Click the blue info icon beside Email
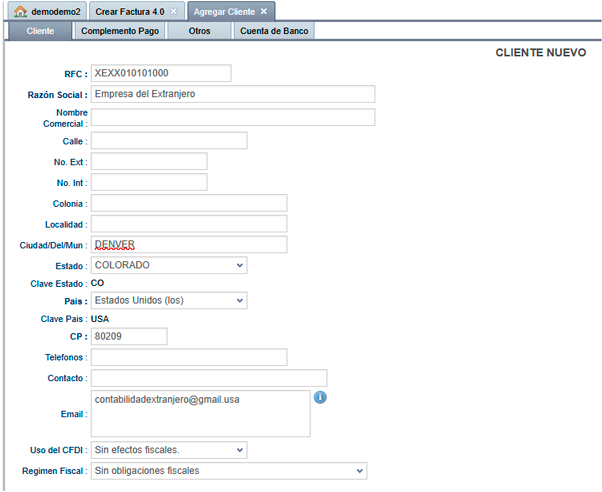Viewport: 602px width, 492px height. click(321, 397)
